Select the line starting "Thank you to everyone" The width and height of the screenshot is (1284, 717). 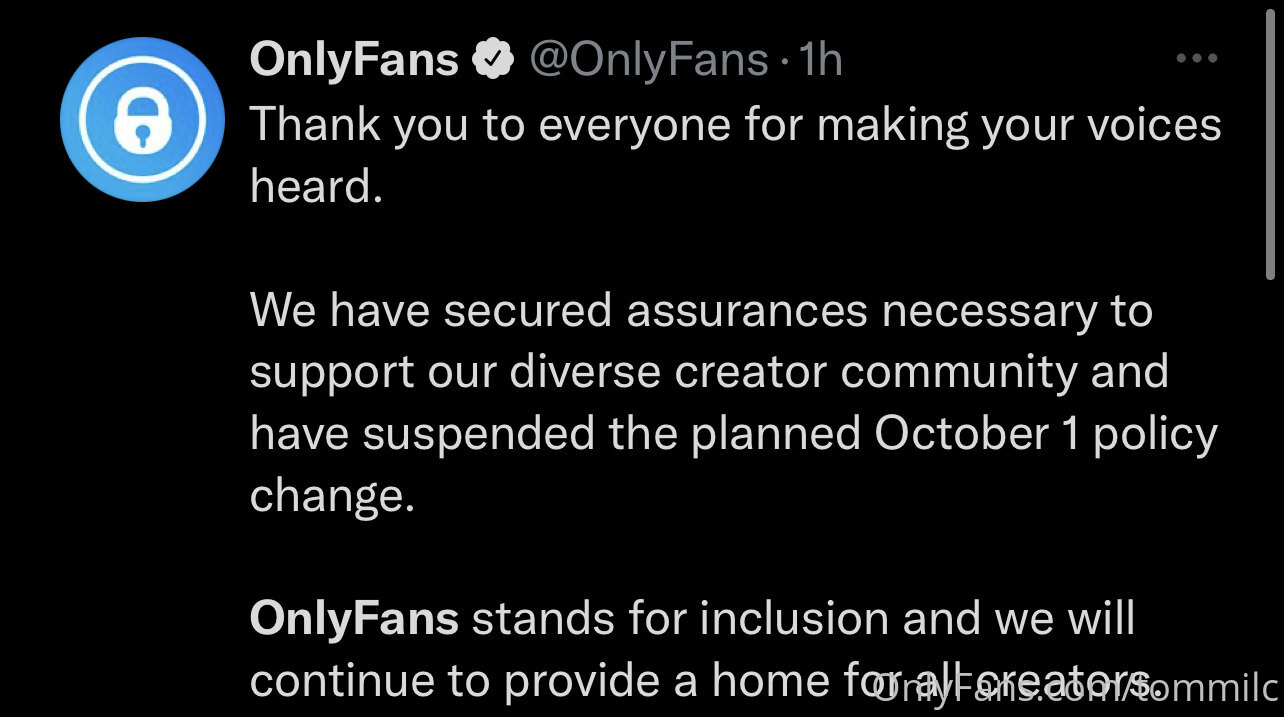(735, 126)
